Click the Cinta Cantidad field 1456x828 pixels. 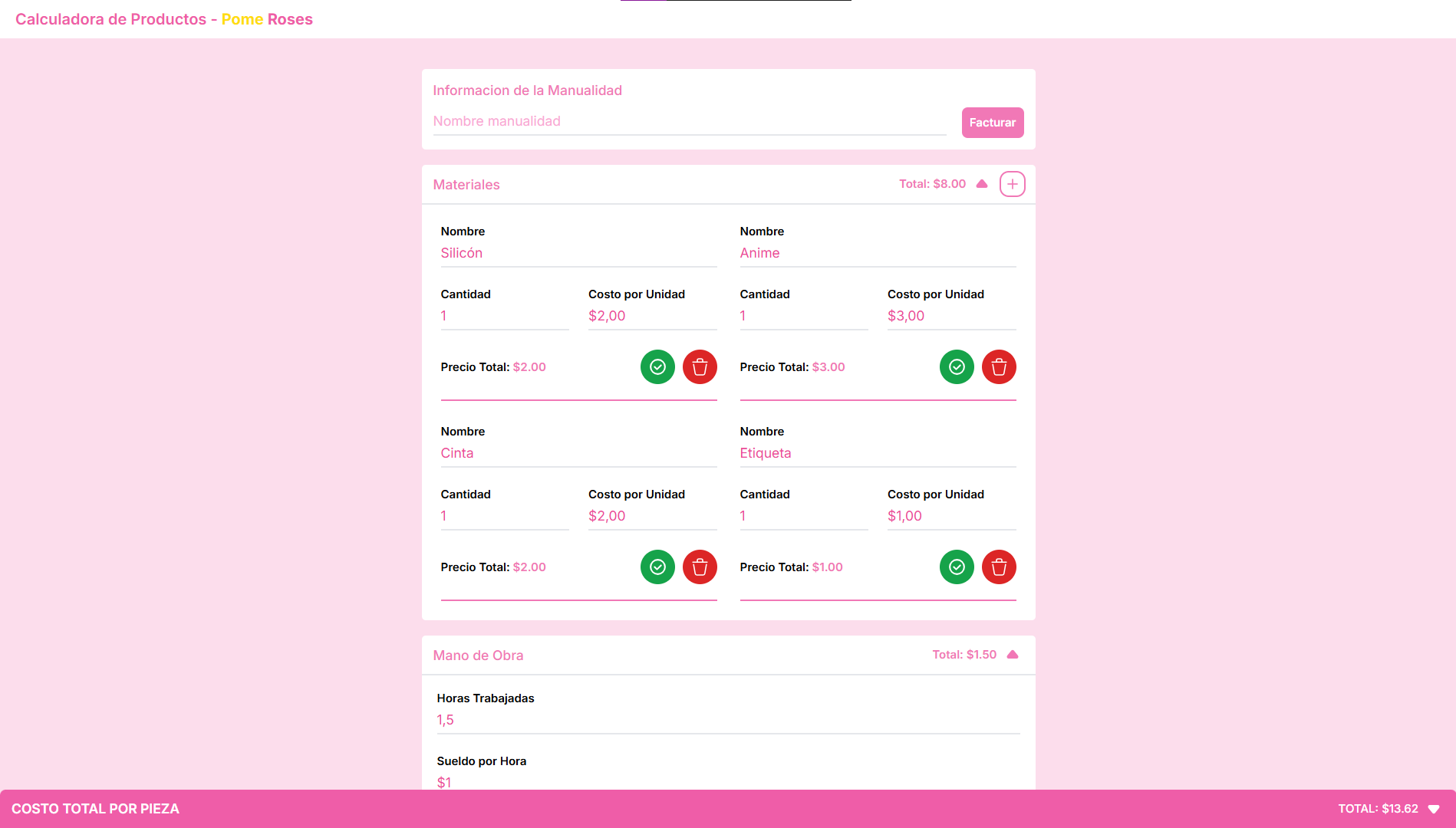click(x=504, y=517)
